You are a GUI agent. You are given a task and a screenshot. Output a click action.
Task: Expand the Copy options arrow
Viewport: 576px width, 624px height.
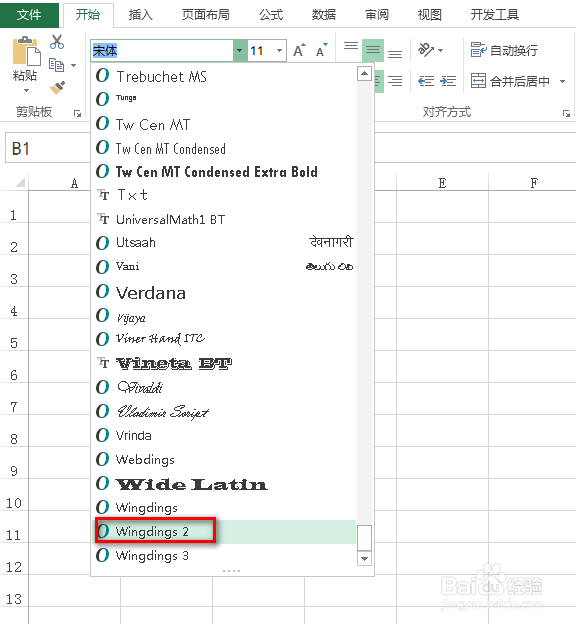[74, 65]
